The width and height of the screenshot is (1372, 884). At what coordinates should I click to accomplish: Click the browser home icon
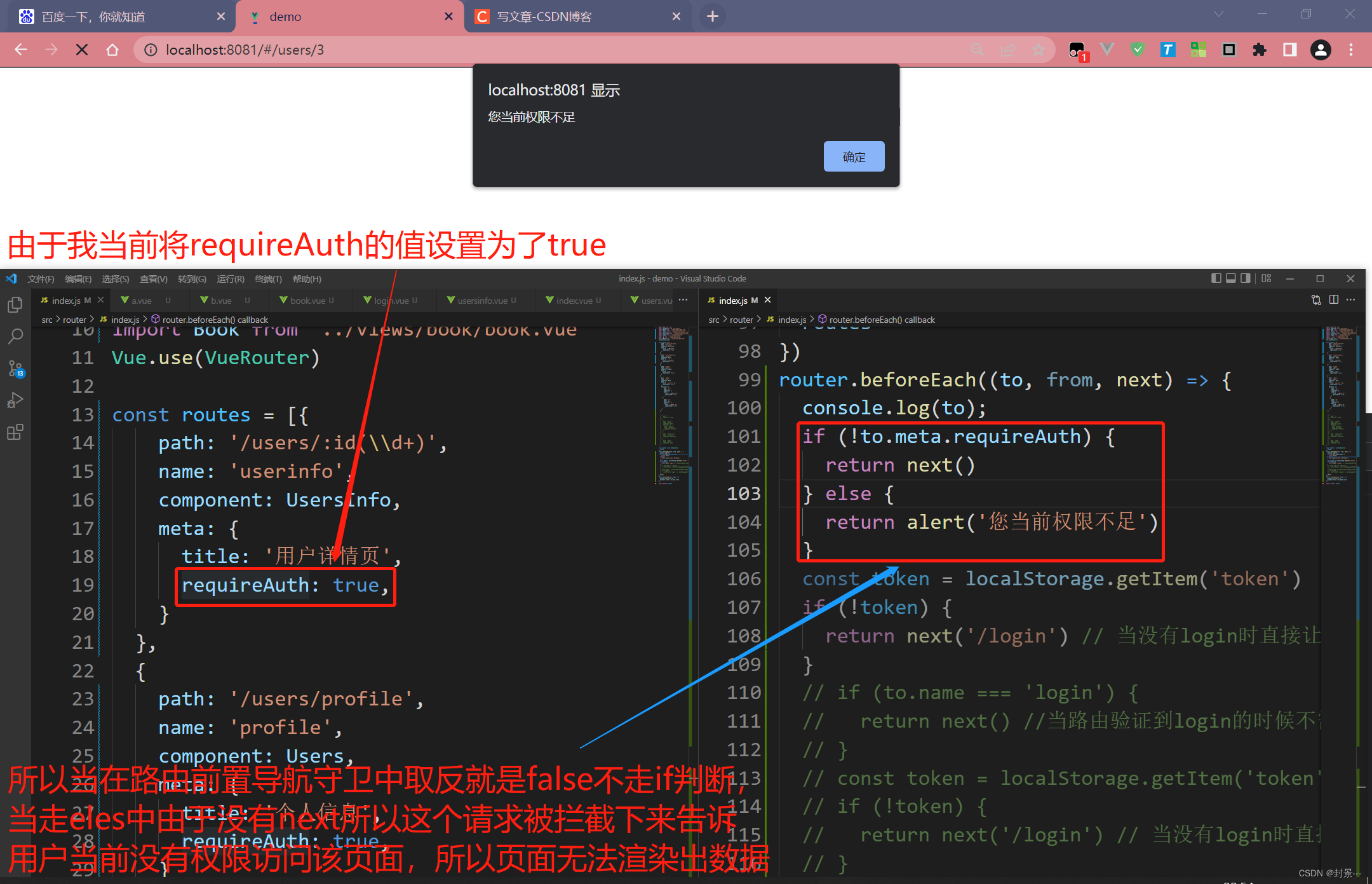pos(112,50)
